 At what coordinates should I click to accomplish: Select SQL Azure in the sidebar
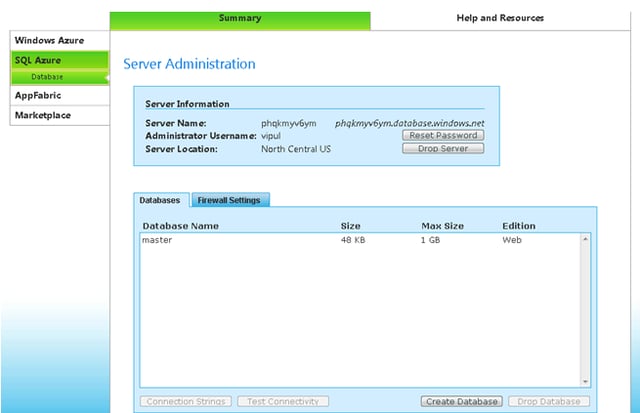click(60, 60)
